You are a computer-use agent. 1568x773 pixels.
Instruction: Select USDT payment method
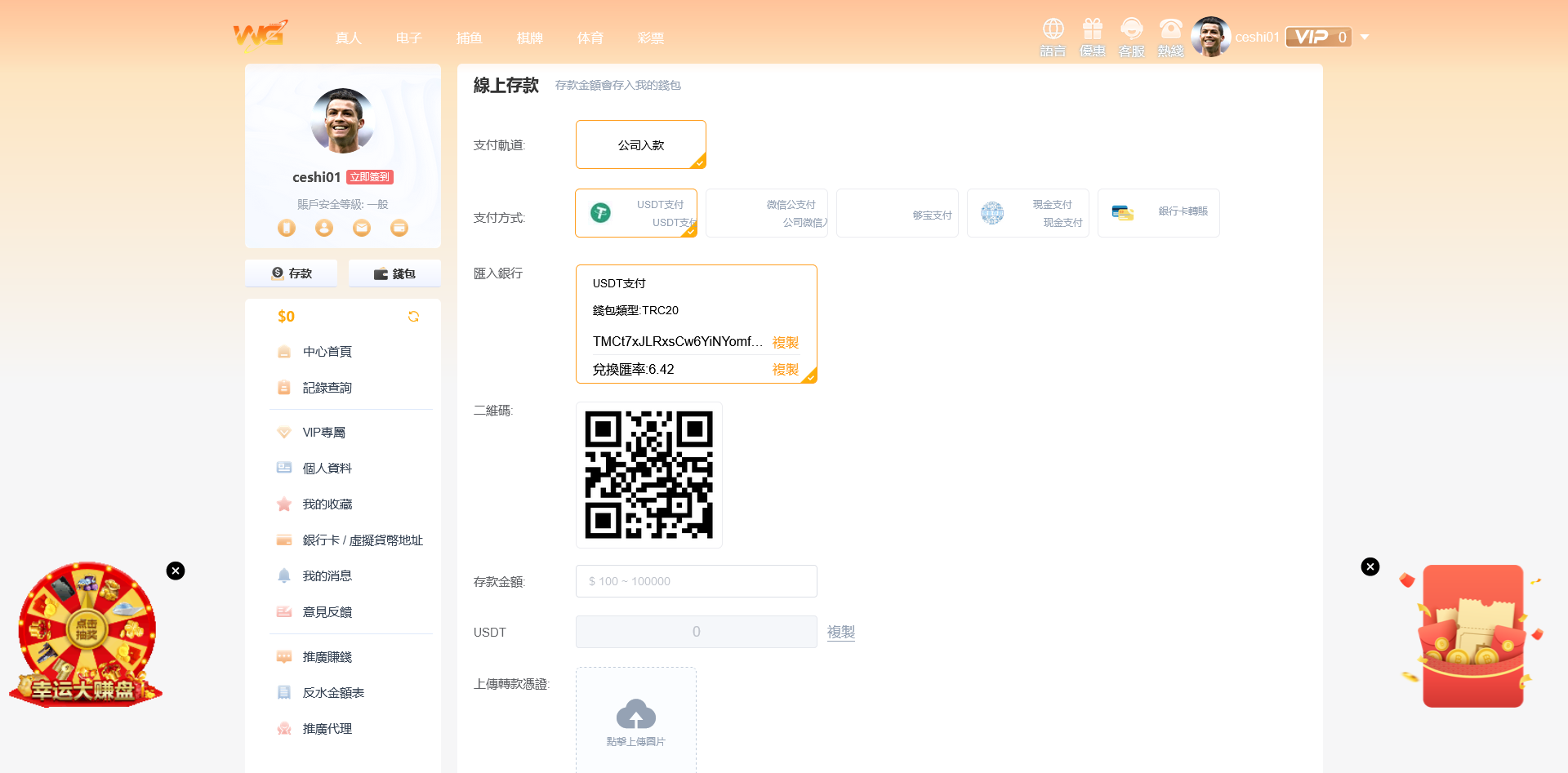coord(635,213)
